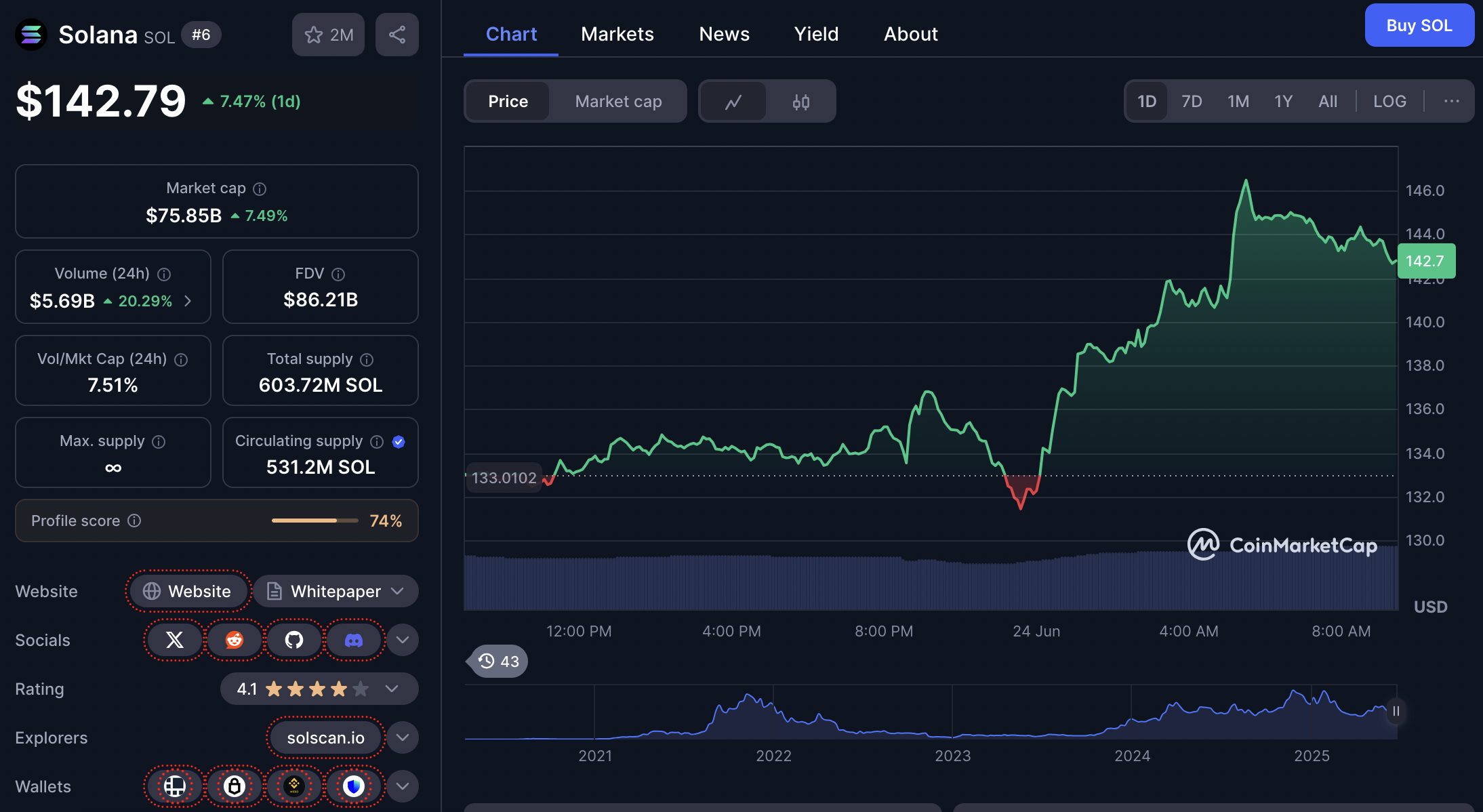The width and height of the screenshot is (1483, 812).
Task: Open the Markets tab
Action: pyautogui.click(x=617, y=34)
